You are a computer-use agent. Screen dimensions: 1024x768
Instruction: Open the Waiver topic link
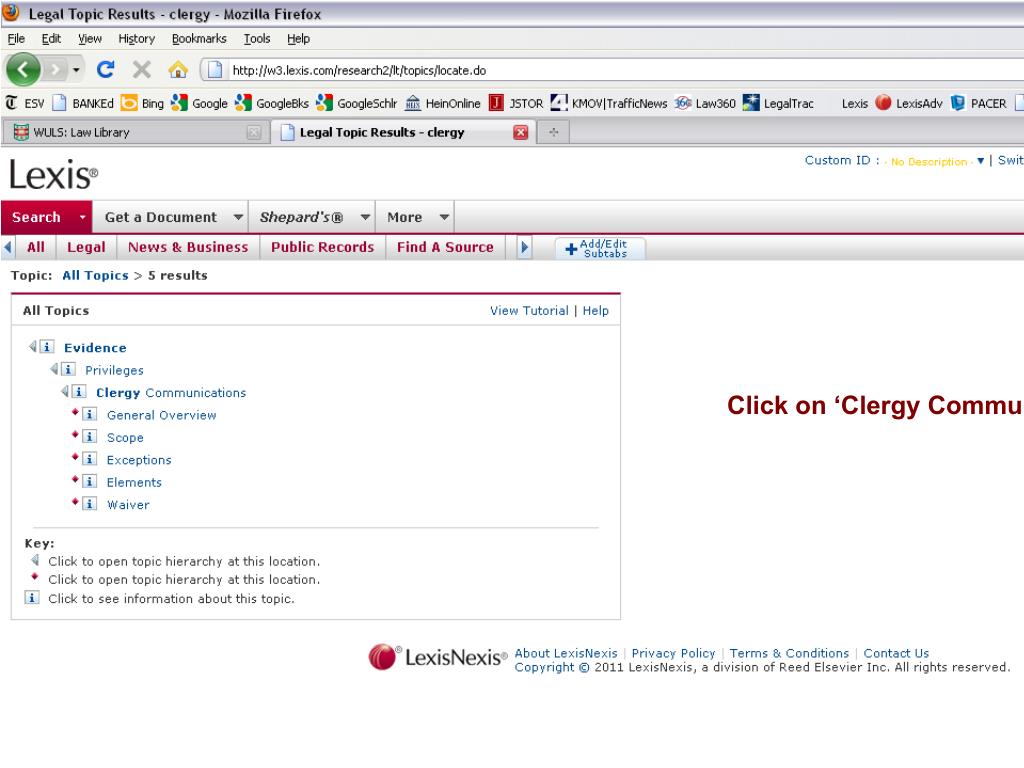(x=128, y=505)
